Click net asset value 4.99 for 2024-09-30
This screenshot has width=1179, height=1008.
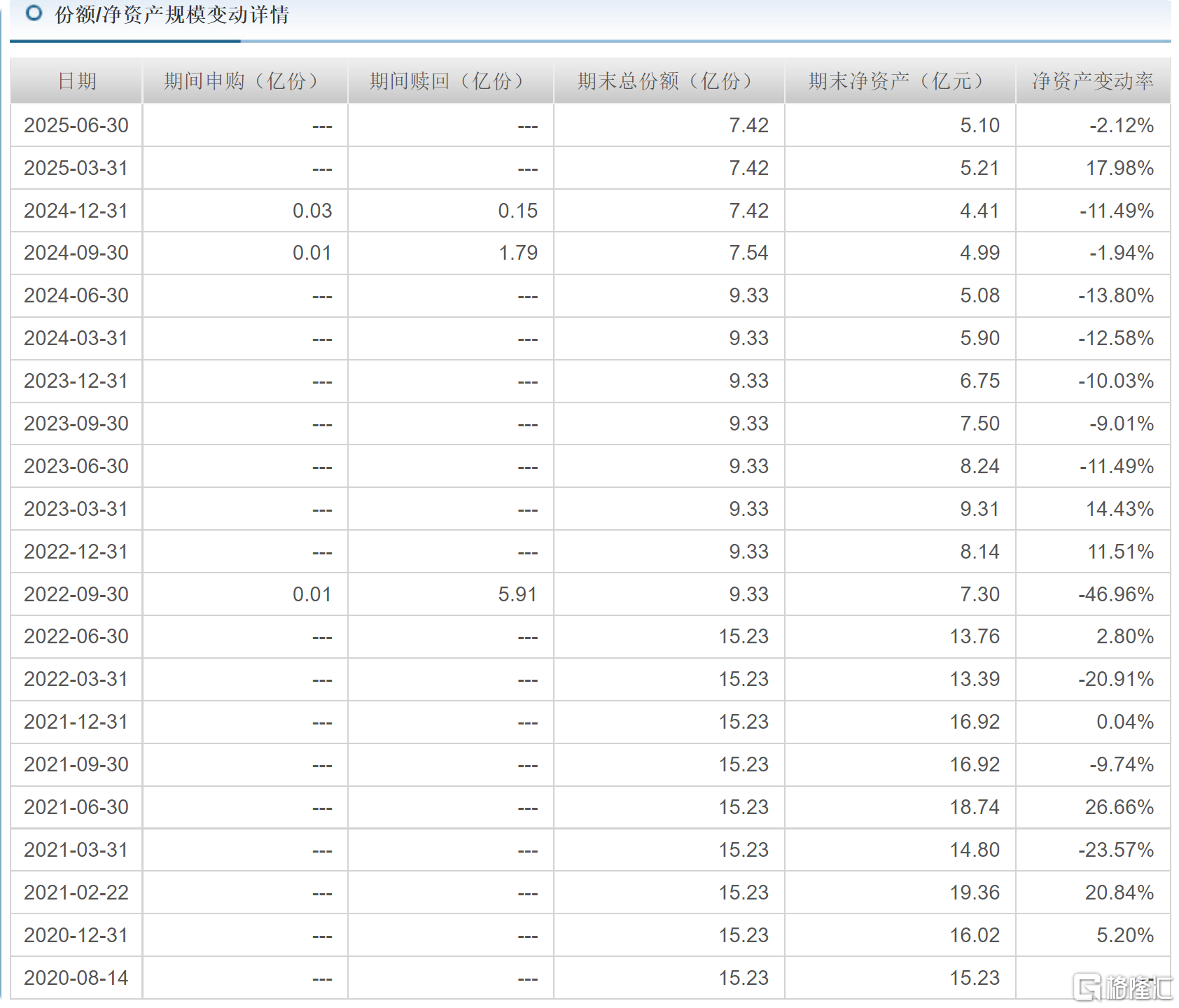(979, 253)
